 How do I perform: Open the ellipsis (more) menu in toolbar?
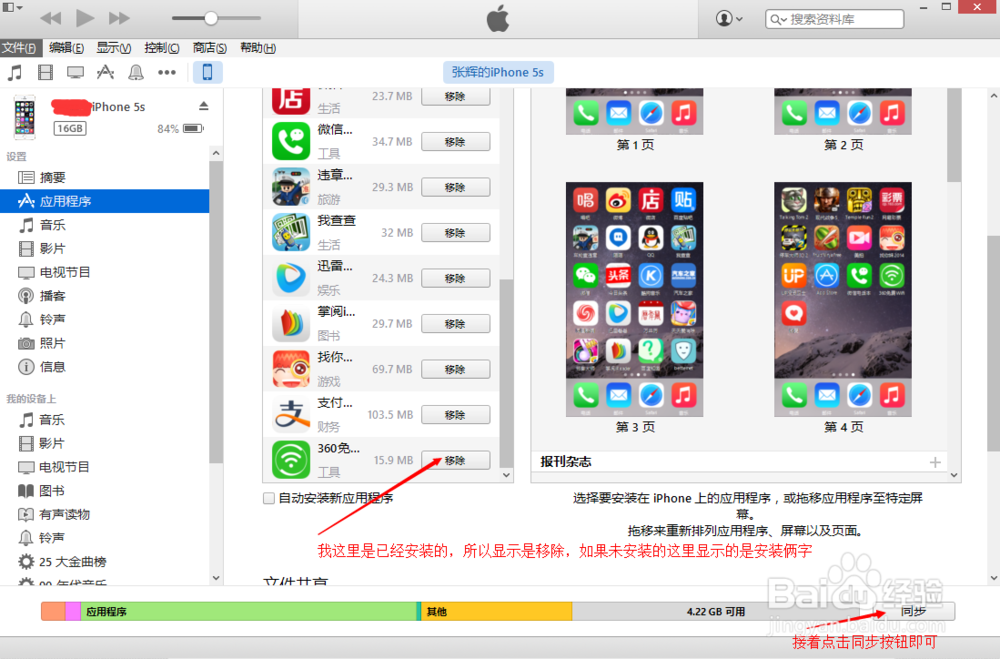[x=166, y=71]
